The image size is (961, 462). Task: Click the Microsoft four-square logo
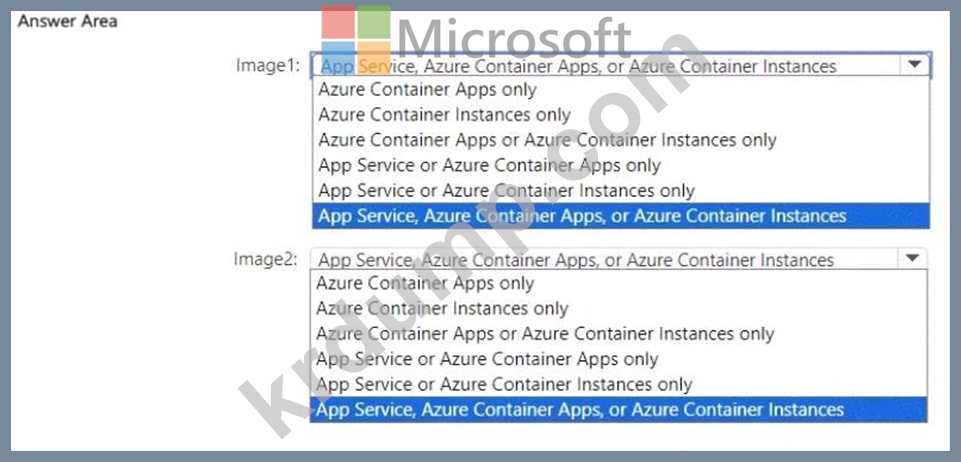point(357,40)
